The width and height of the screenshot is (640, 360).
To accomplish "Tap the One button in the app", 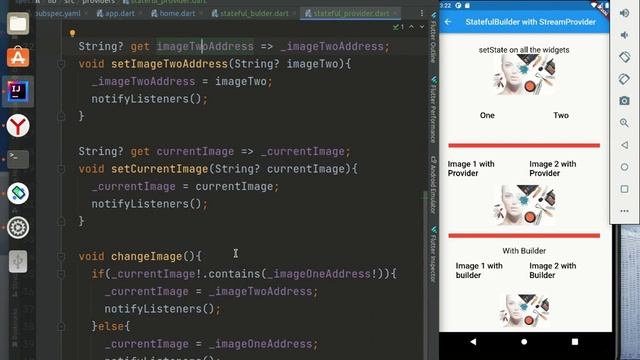I will (x=487, y=116).
